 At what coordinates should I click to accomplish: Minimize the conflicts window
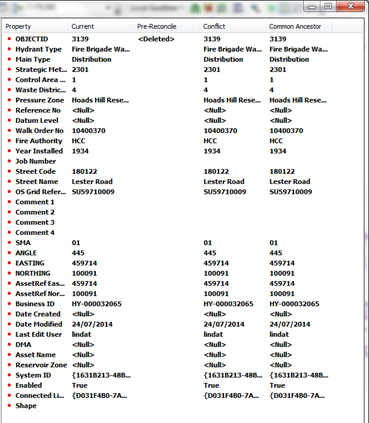(312, 7)
